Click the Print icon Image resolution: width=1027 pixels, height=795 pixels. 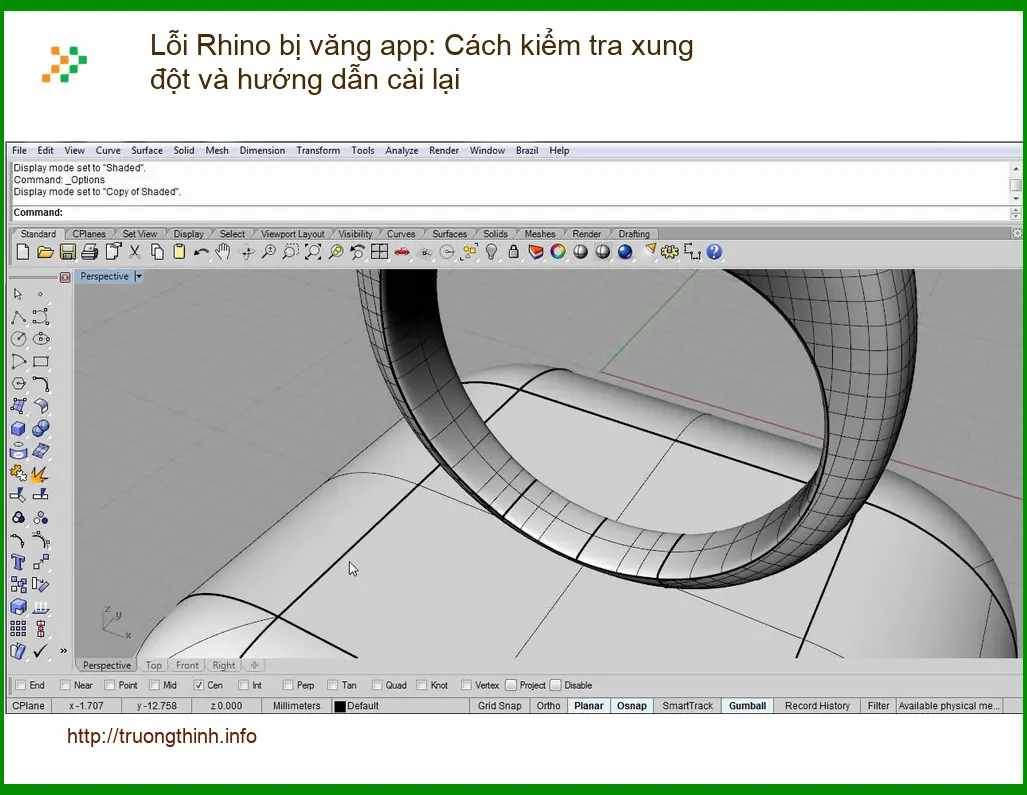(90, 252)
